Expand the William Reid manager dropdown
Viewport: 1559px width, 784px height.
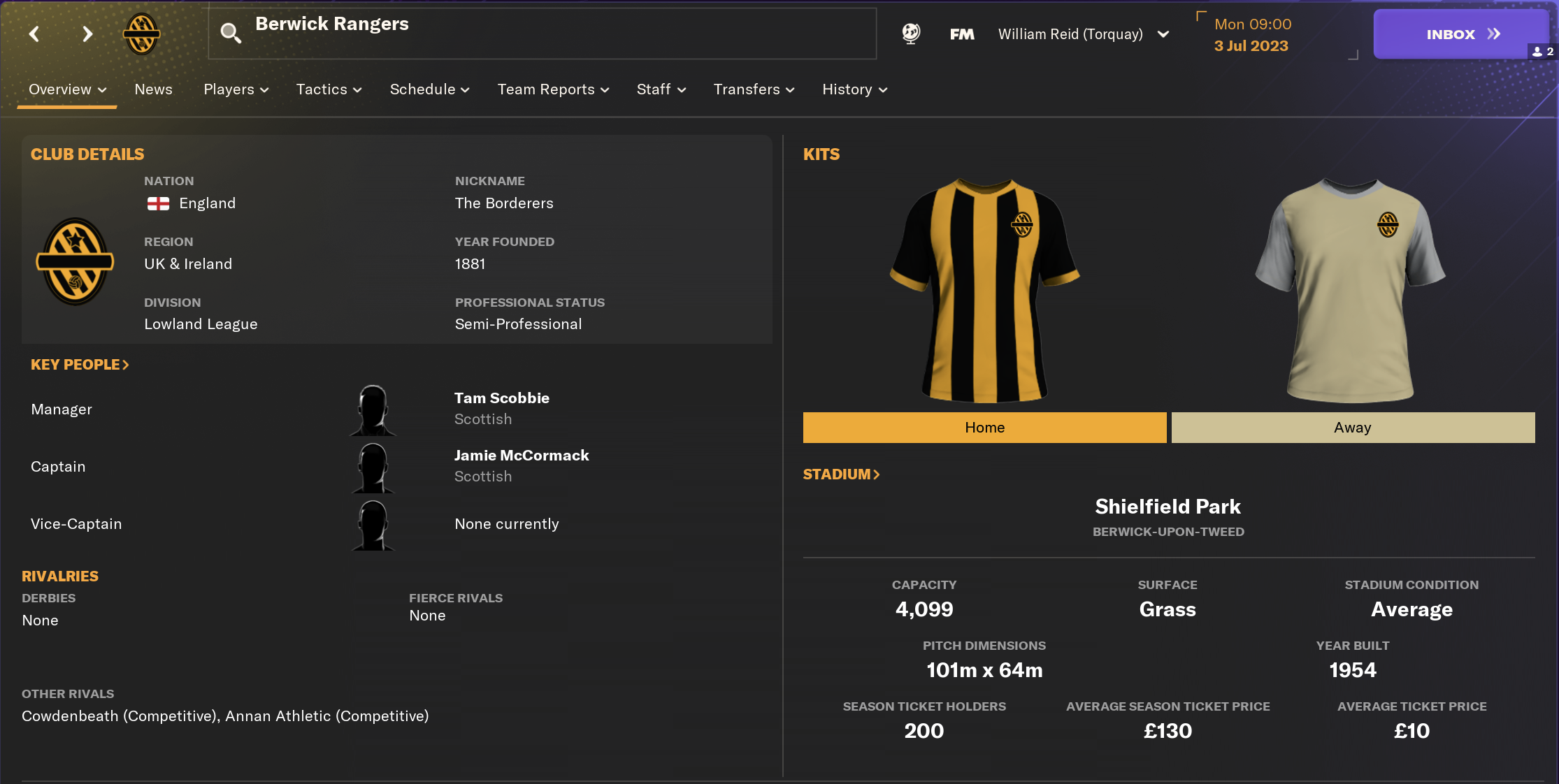1084,34
